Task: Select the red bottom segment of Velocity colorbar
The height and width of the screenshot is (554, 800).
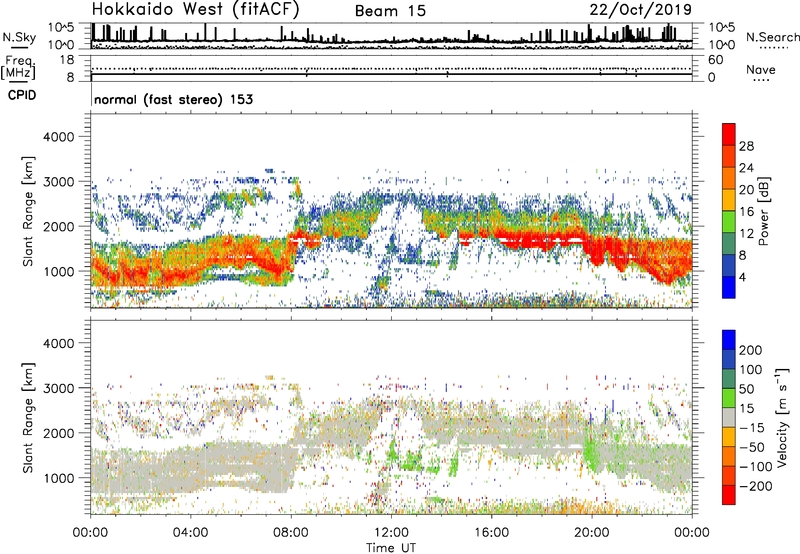Action: coord(729,495)
